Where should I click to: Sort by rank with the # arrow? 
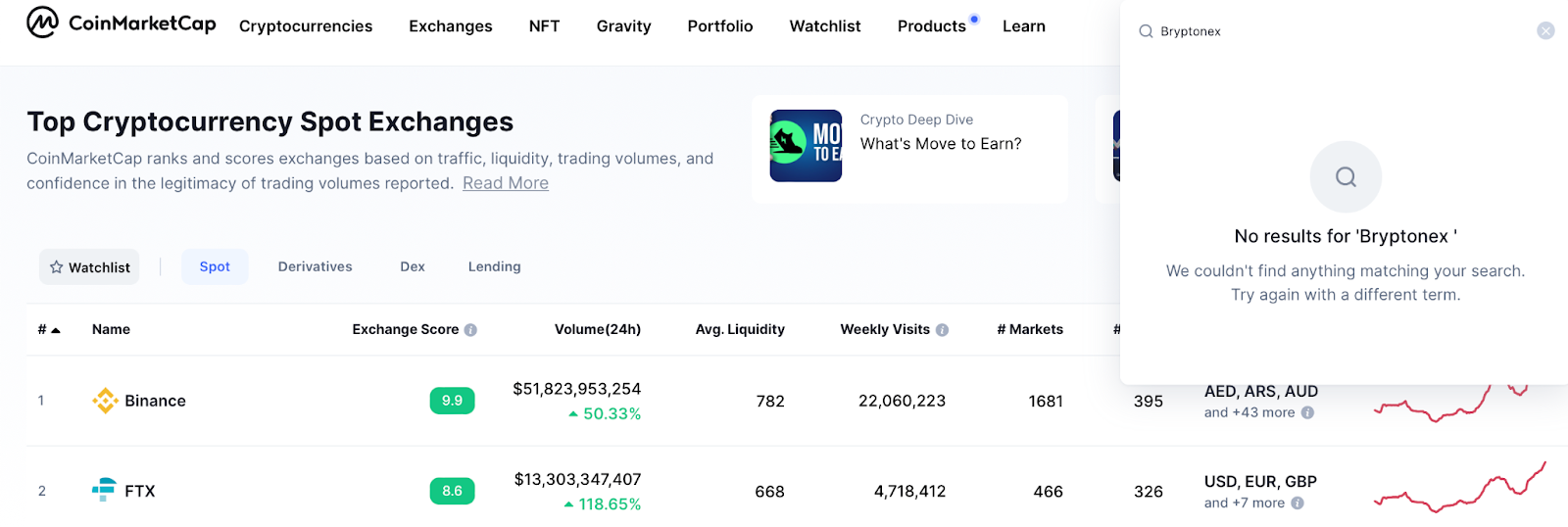(49, 329)
